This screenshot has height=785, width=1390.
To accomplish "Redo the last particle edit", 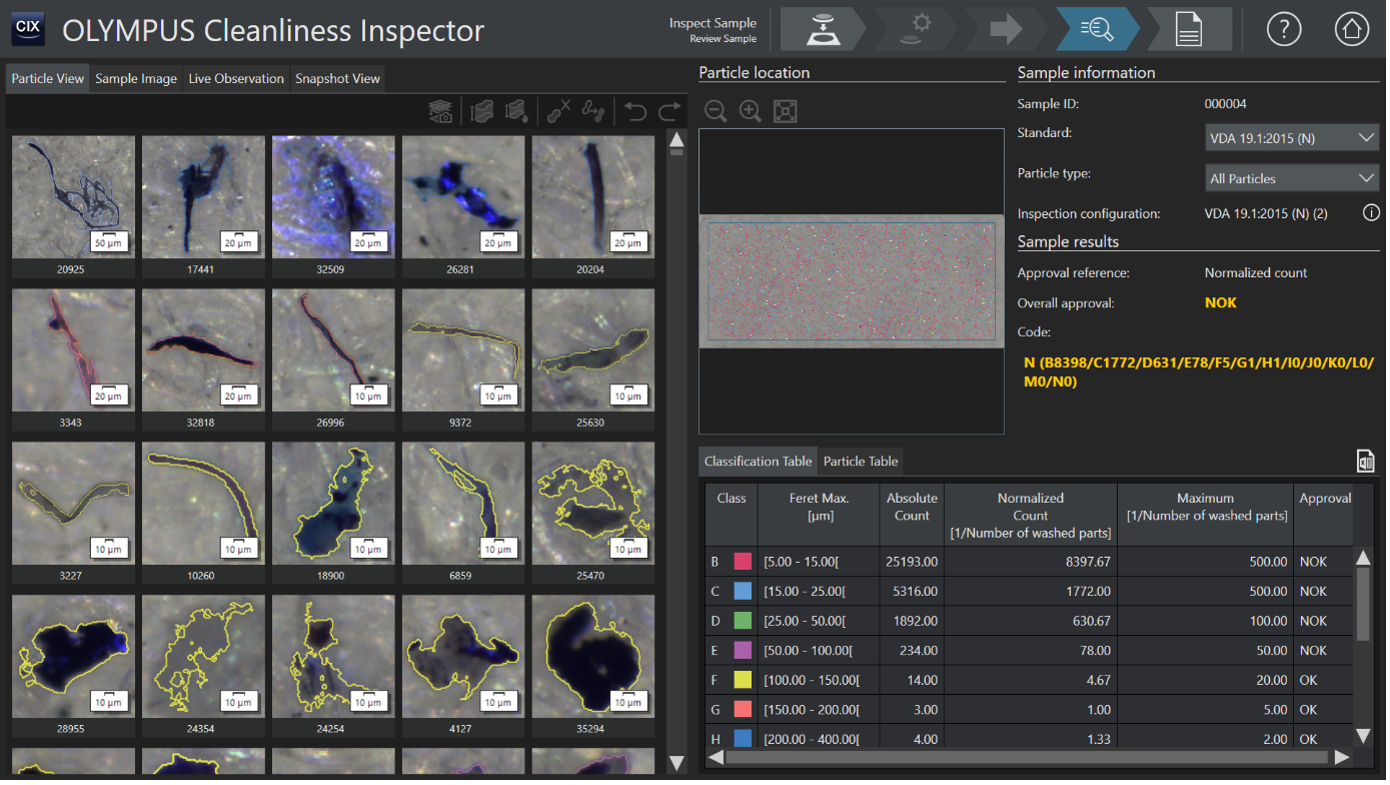I will coord(669,111).
